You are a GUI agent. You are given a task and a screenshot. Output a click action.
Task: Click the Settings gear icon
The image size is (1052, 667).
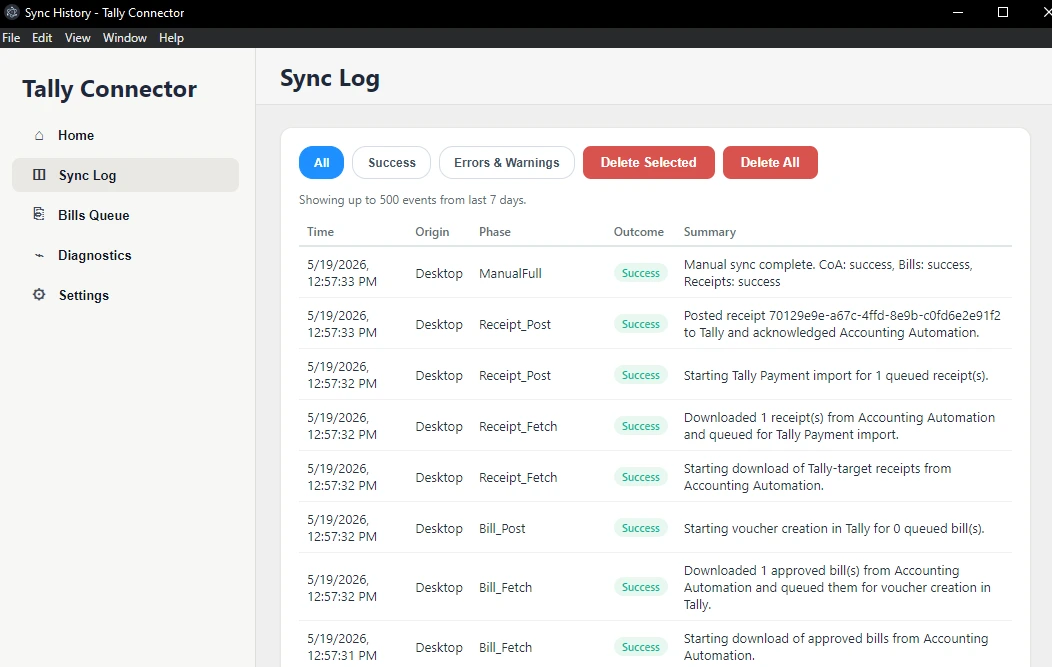39,295
